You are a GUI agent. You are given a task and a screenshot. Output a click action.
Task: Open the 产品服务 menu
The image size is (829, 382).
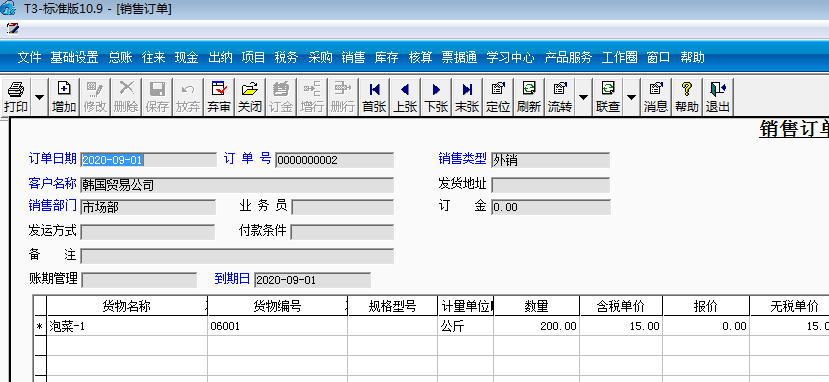[x=568, y=58]
